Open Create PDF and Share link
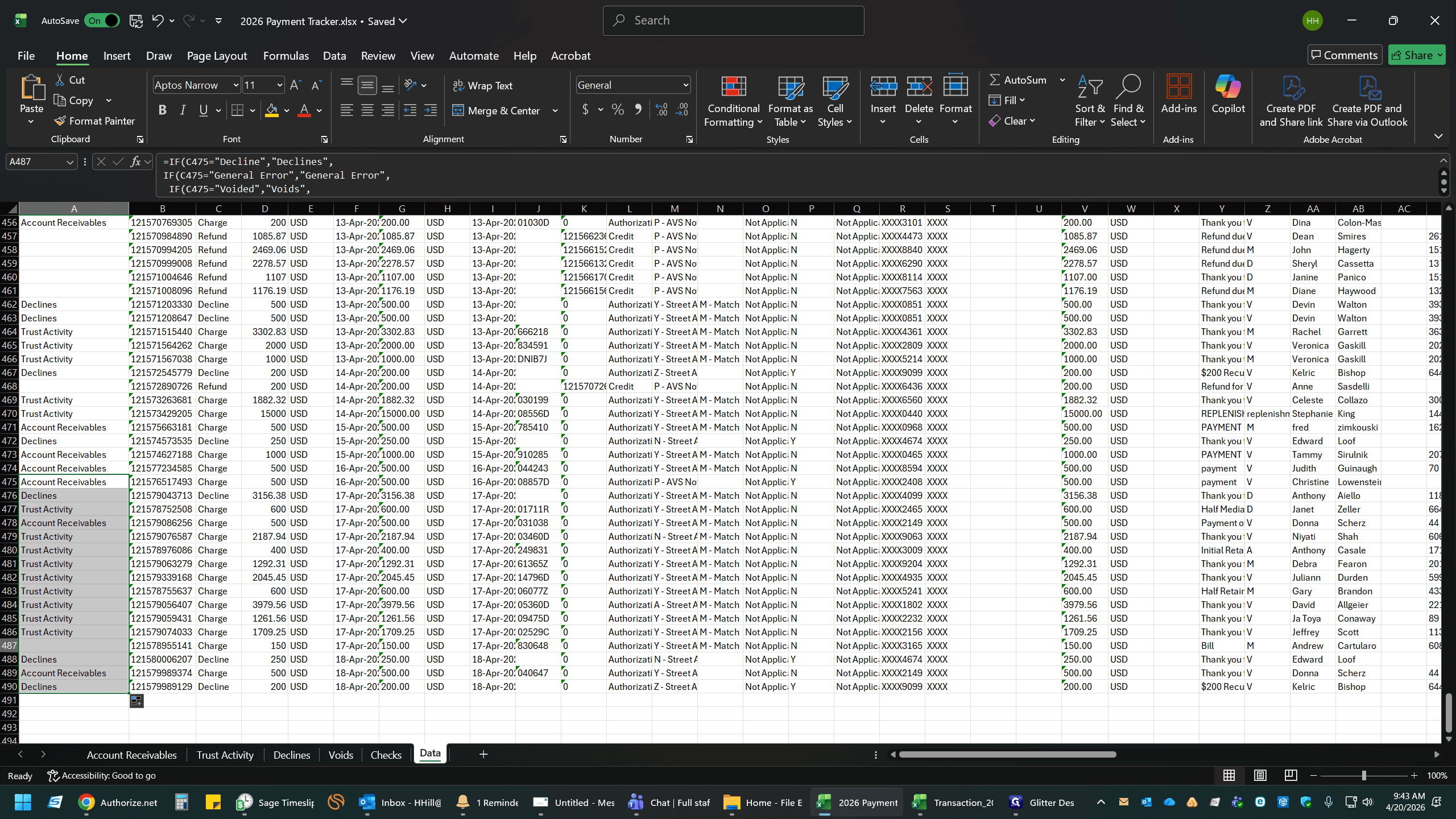The width and height of the screenshot is (1456, 819). [x=1291, y=101]
